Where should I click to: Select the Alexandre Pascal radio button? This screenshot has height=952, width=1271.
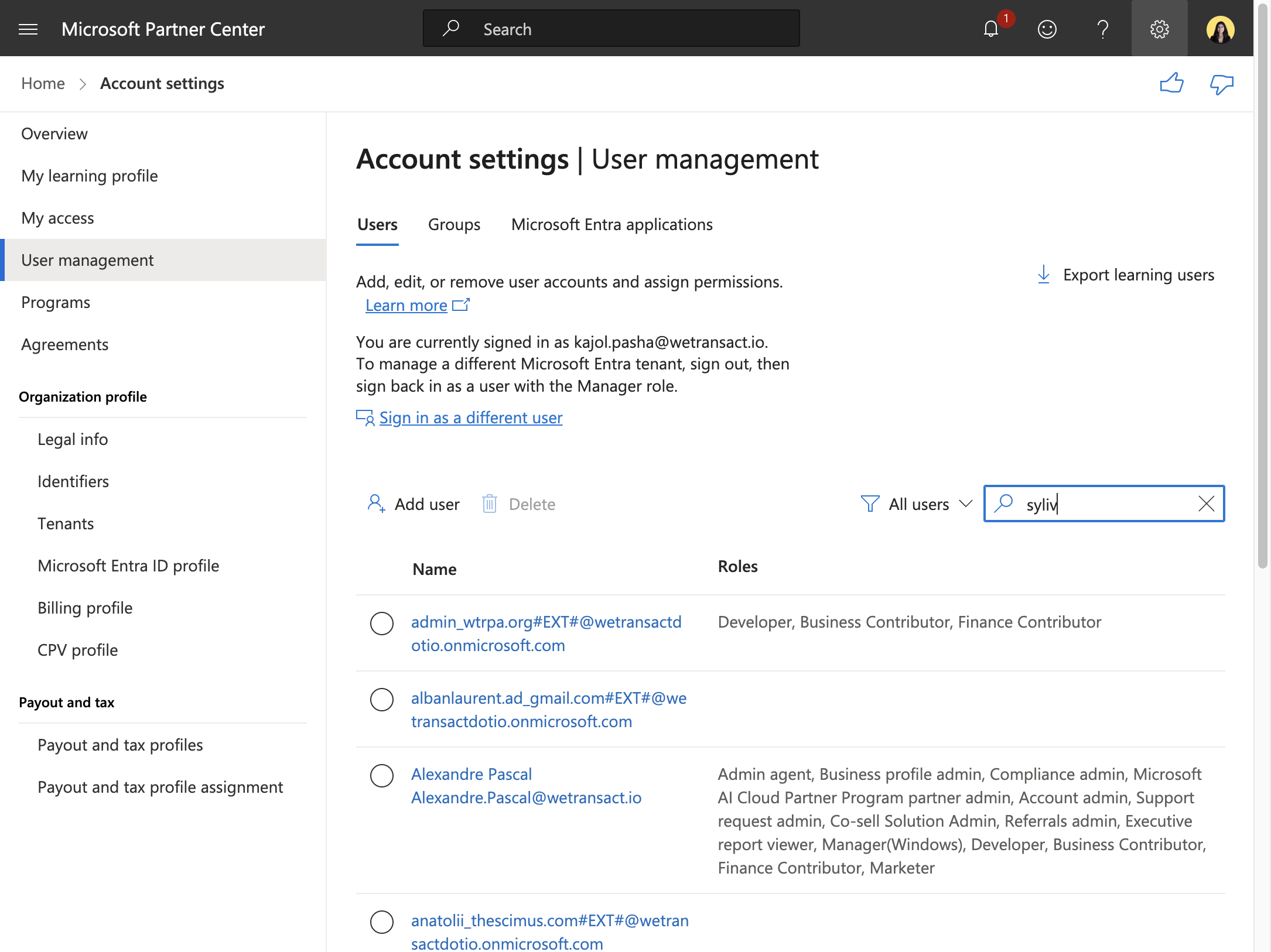[381, 775]
